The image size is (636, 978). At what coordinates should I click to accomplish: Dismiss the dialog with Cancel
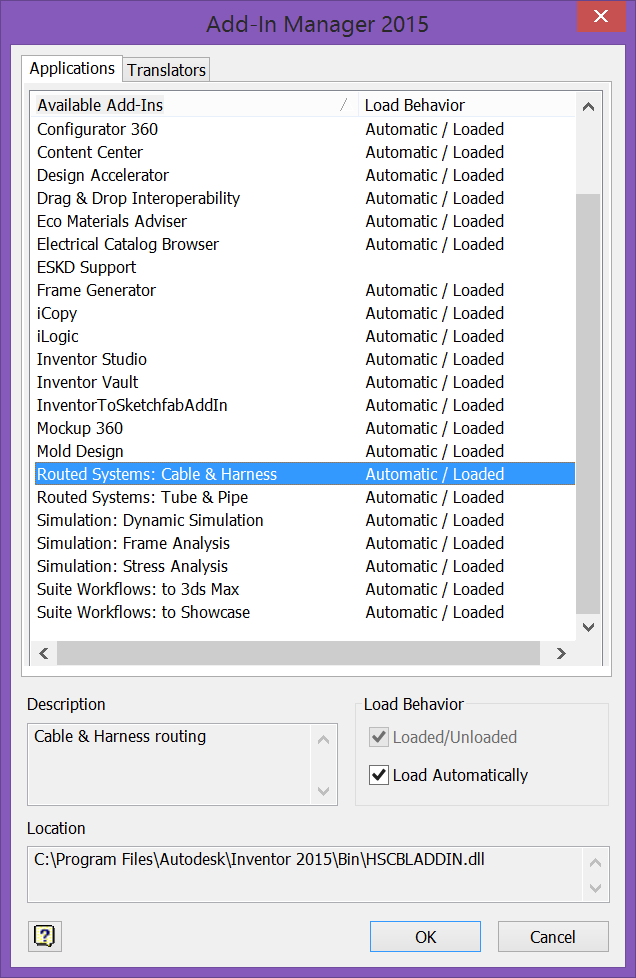tap(553, 936)
